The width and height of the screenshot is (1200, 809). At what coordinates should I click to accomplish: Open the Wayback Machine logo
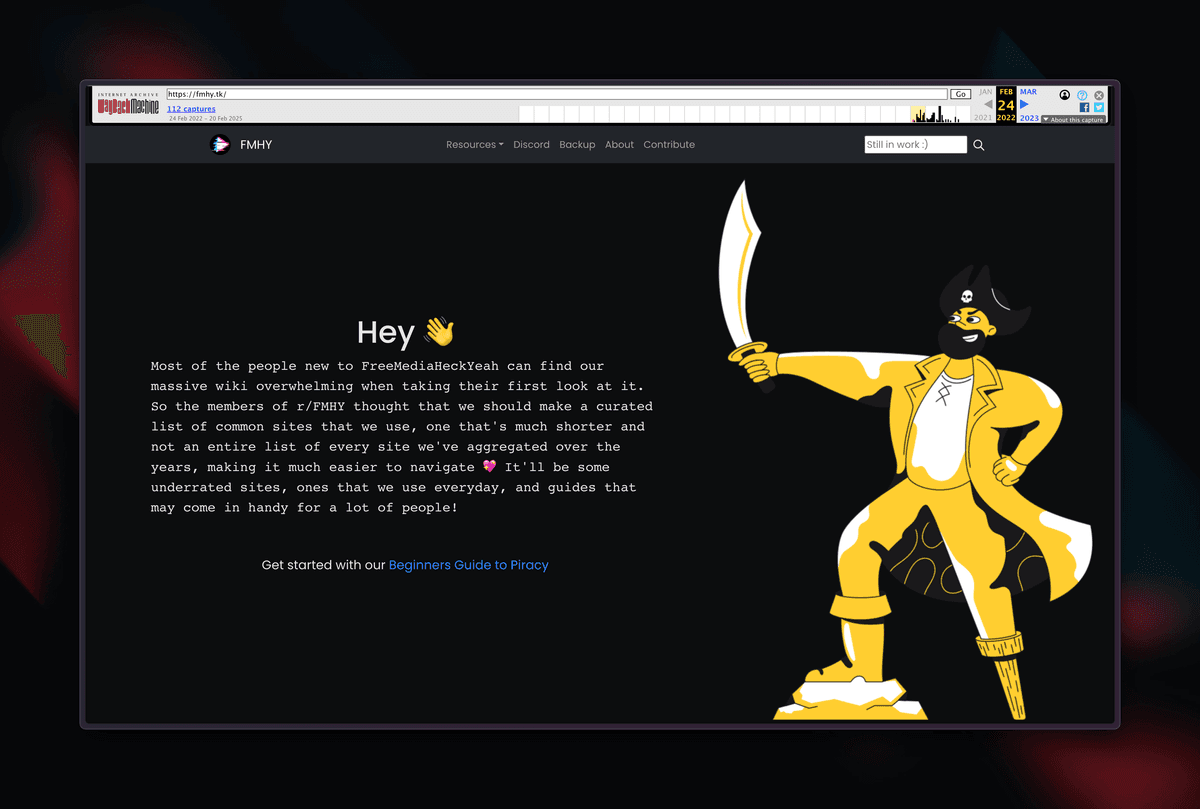pyautogui.click(x=128, y=105)
